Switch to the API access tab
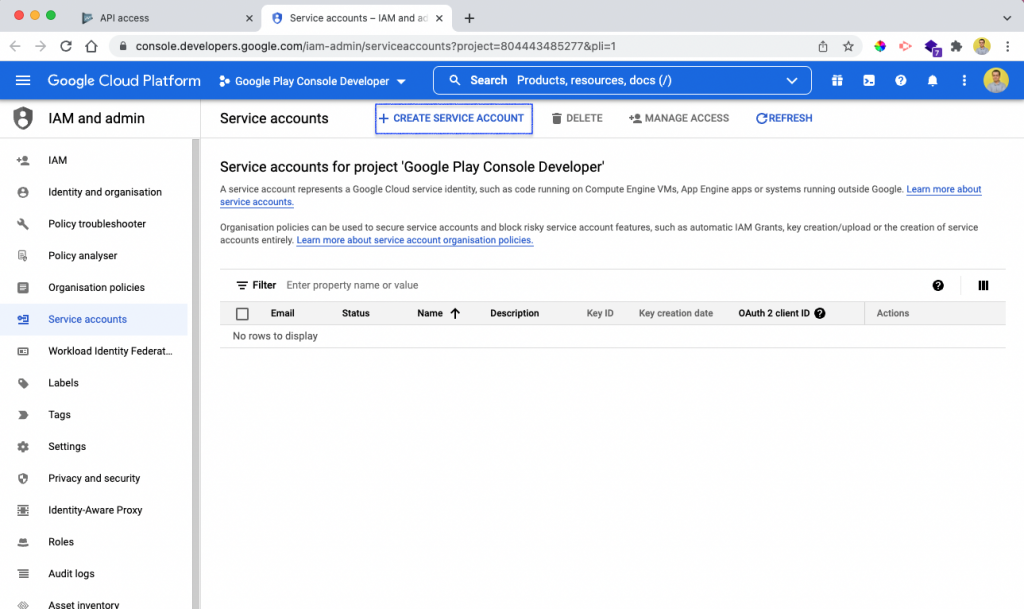Image resolution: width=1024 pixels, height=609 pixels. (167, 18)
